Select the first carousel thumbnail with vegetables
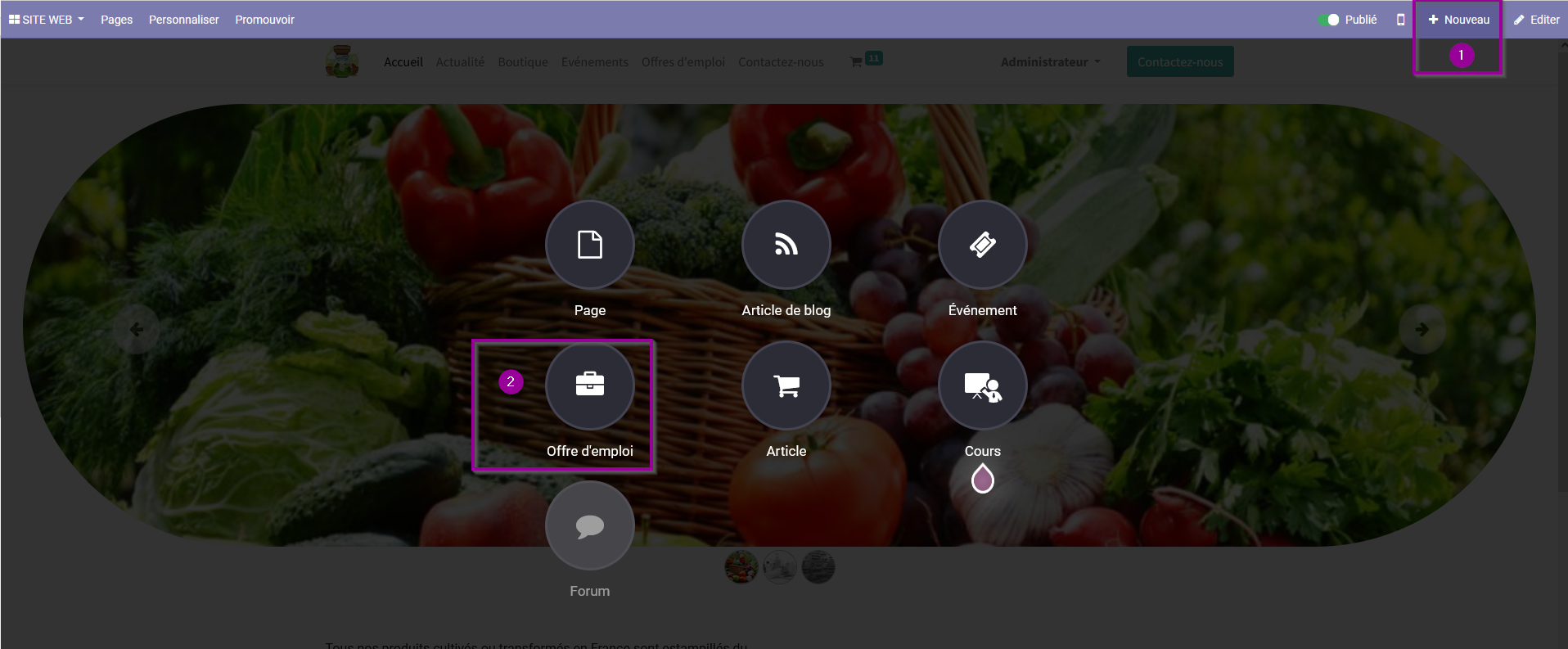Viewport: 1568px width, 649px height. [741, 566]
